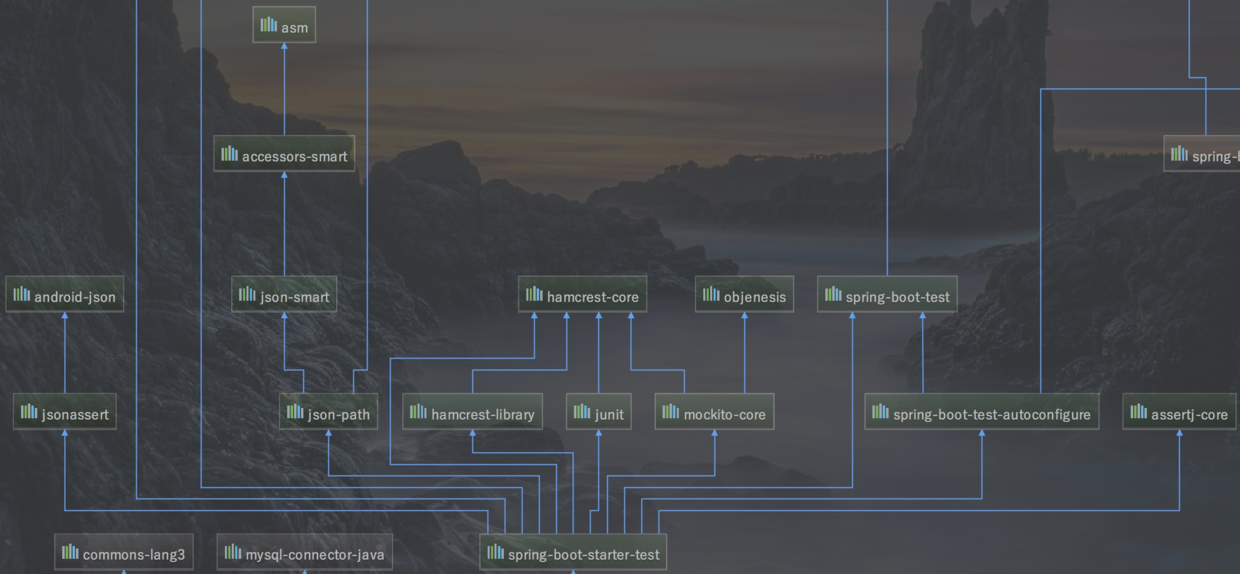
Task: Click the library icon on mysql-connector-java
Action: coord(233,552)
